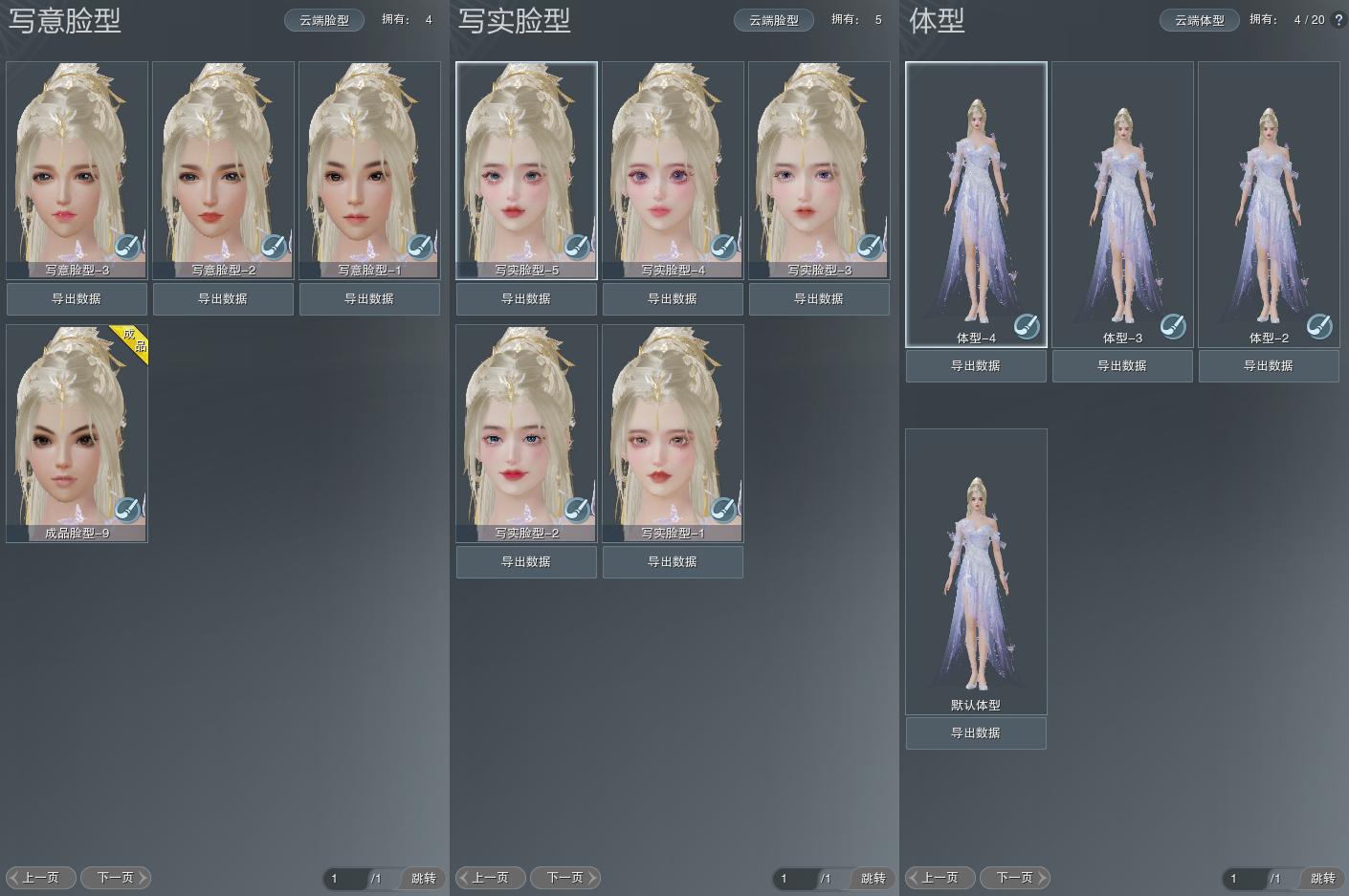This screenshot has height=896, width=1349.
Task: Export data for 写实脸型-5
Action: 526,298
